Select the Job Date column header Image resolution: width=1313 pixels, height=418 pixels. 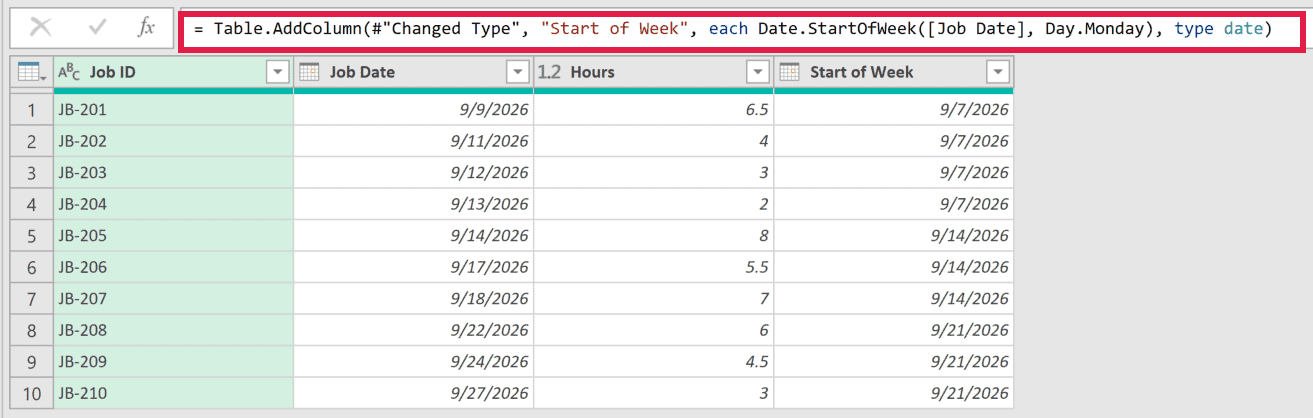(x=414, y=72)
